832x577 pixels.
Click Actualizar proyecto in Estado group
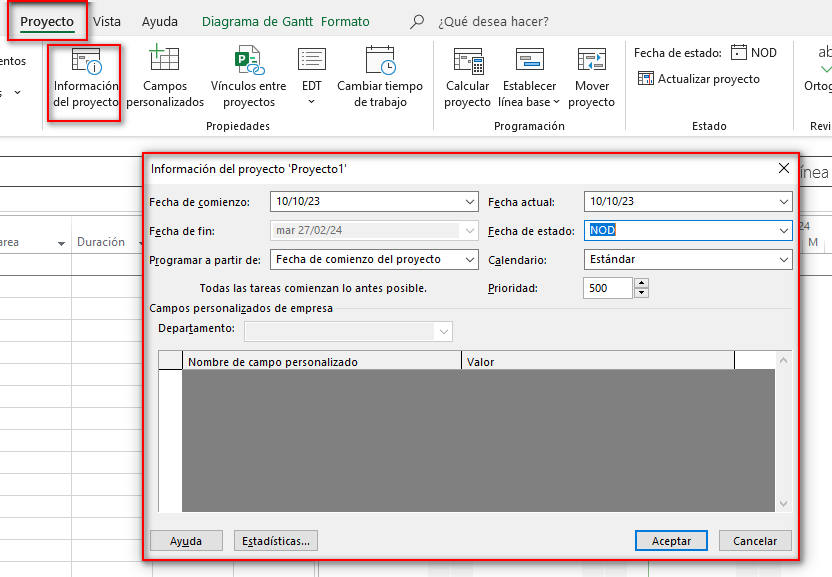(x=698, y=79)
